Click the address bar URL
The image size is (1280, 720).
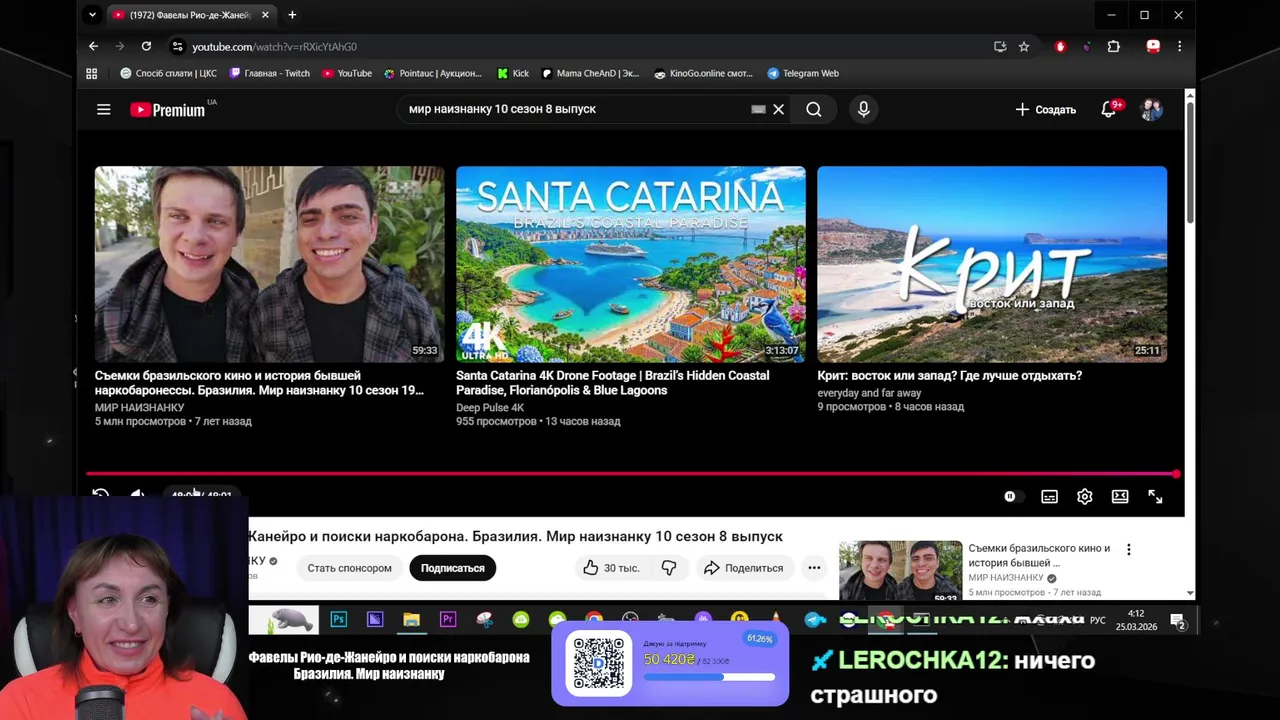[x=274, y=47]
